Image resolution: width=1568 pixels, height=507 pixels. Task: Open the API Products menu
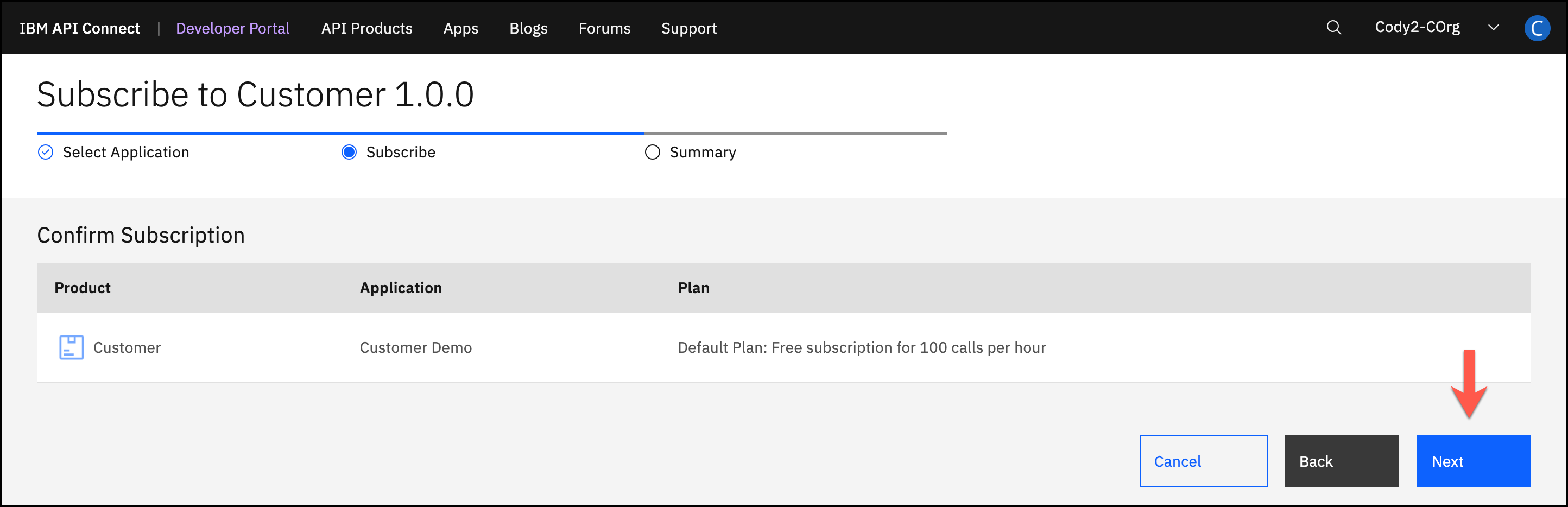coord(366,29)
